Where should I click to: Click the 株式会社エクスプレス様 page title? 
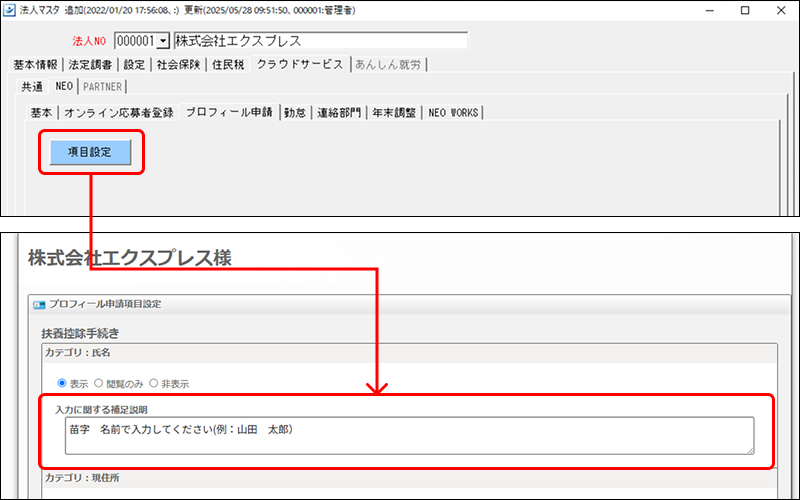pyautogui.click(x=130, y=258)
